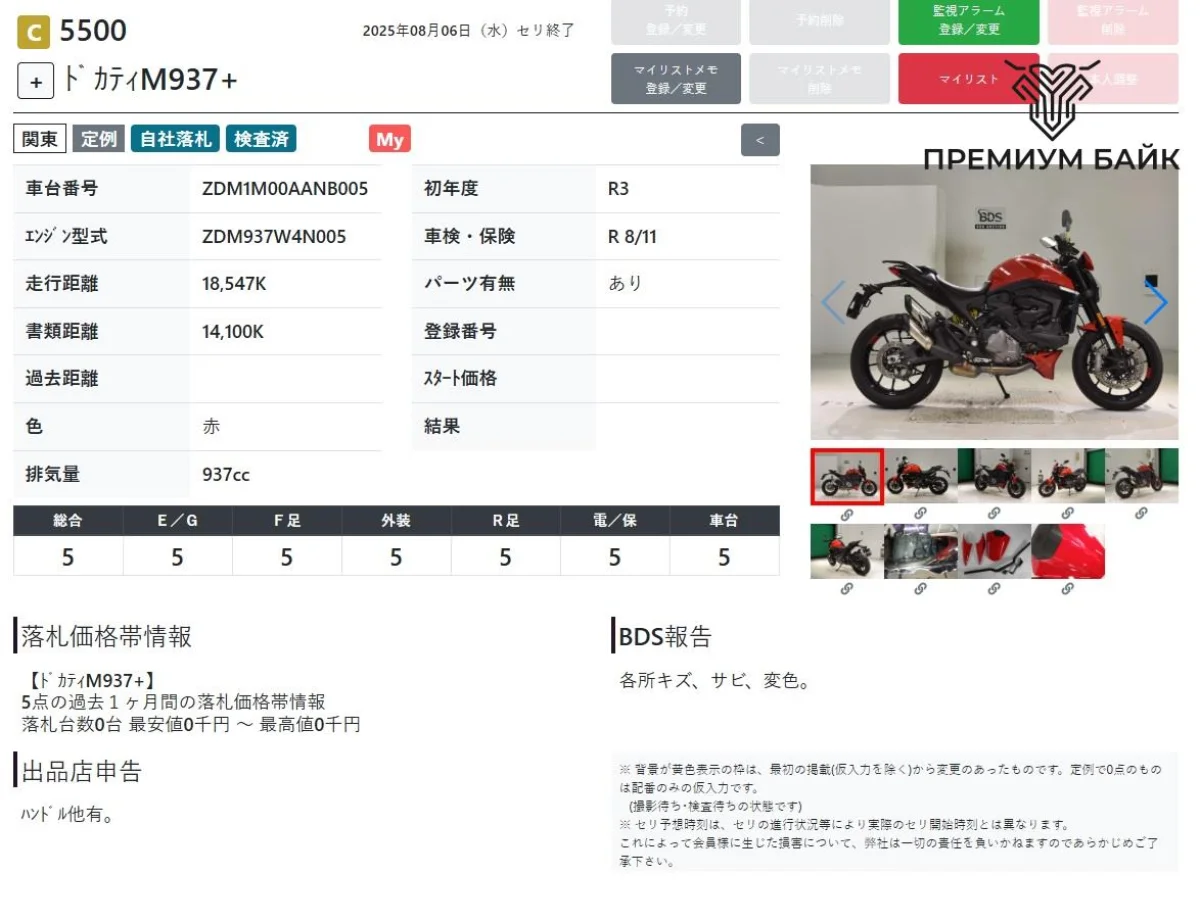Click the faded 予約 登録/変更 button
This screenshot has height=922, width=1200.
676,21
